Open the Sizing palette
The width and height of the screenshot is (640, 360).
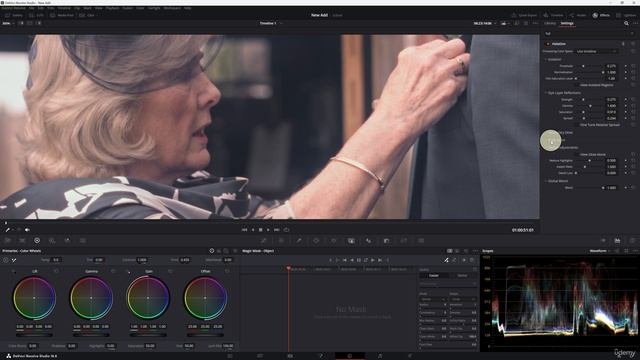click(404, 240)
